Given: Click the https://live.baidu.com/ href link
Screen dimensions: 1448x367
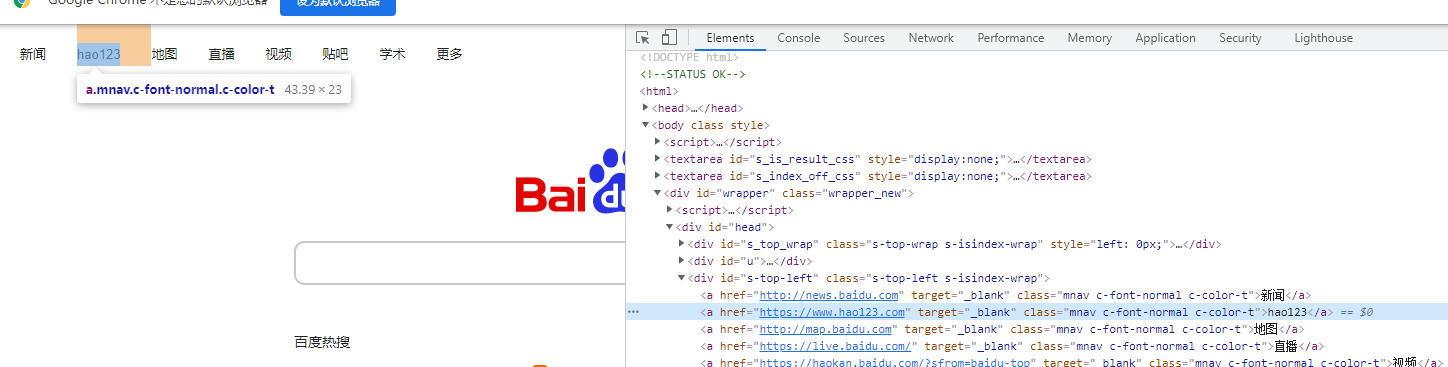Looking at the screenshot, I should click(835, 346).
